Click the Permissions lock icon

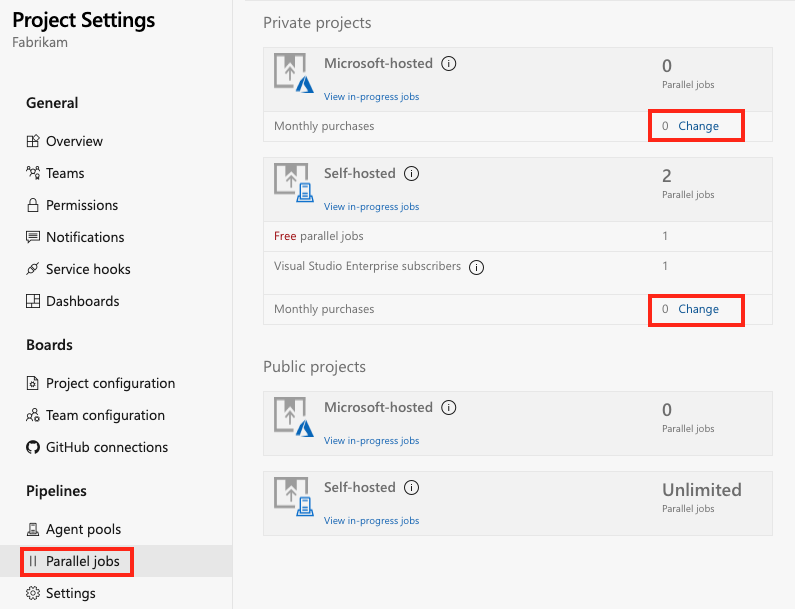pyautogui.click(x=33, y=205)
